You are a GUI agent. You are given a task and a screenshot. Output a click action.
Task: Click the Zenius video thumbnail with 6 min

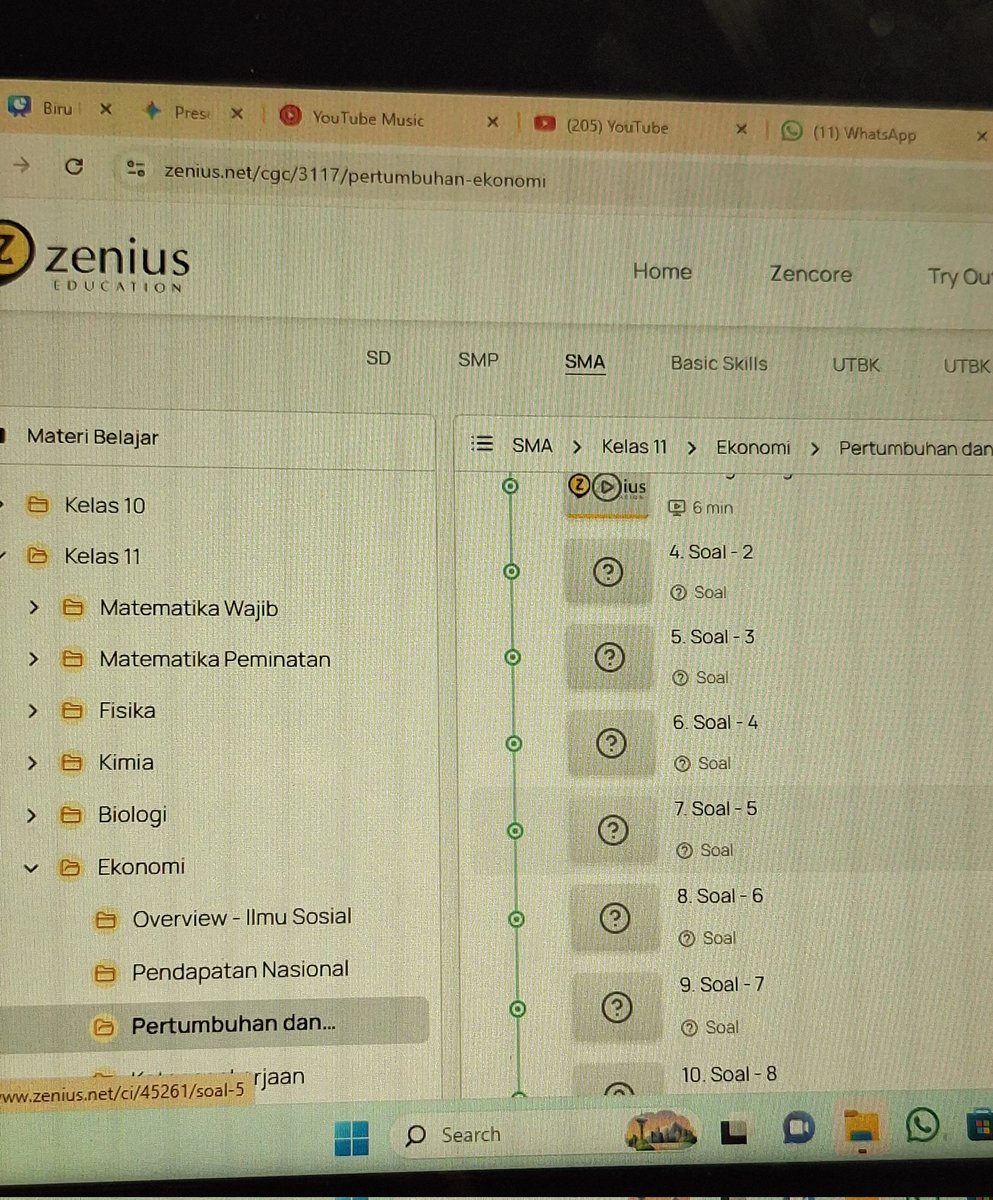pos(607,493)
